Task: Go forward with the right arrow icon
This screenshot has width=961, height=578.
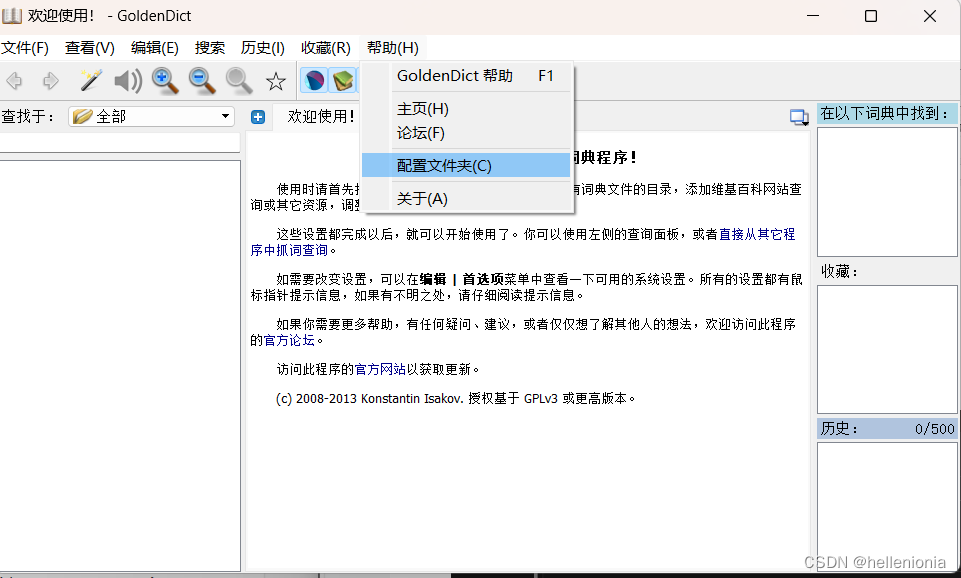Action: click(50, 80)
